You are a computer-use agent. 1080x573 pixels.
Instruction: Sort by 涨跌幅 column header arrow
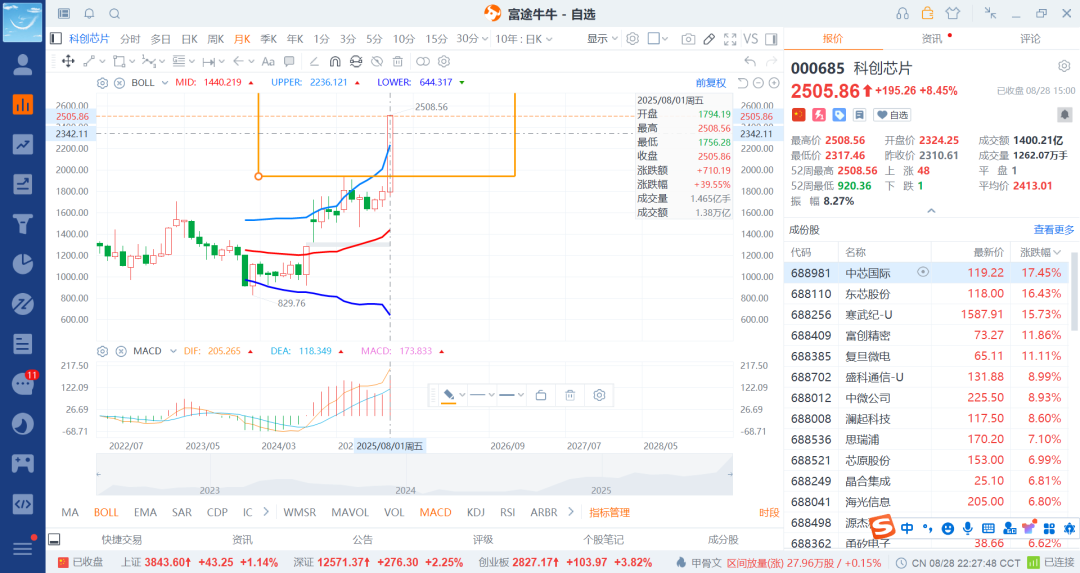(x=1057, y=253)
